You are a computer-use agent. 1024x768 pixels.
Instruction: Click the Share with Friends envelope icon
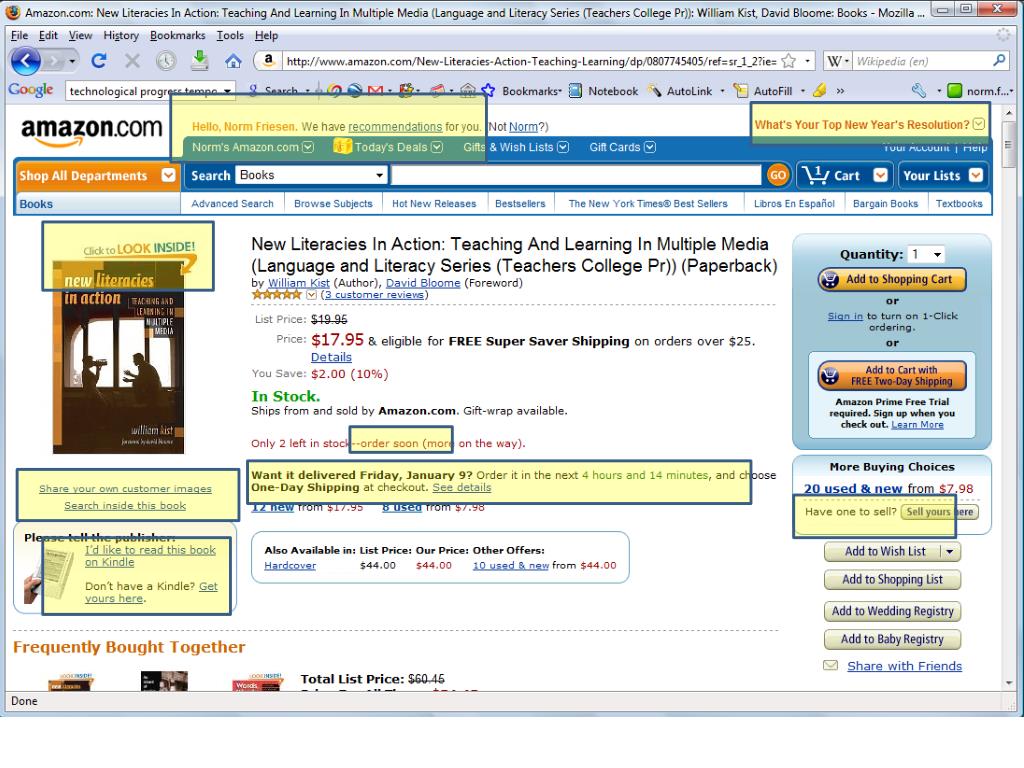(x=830, y=665)
